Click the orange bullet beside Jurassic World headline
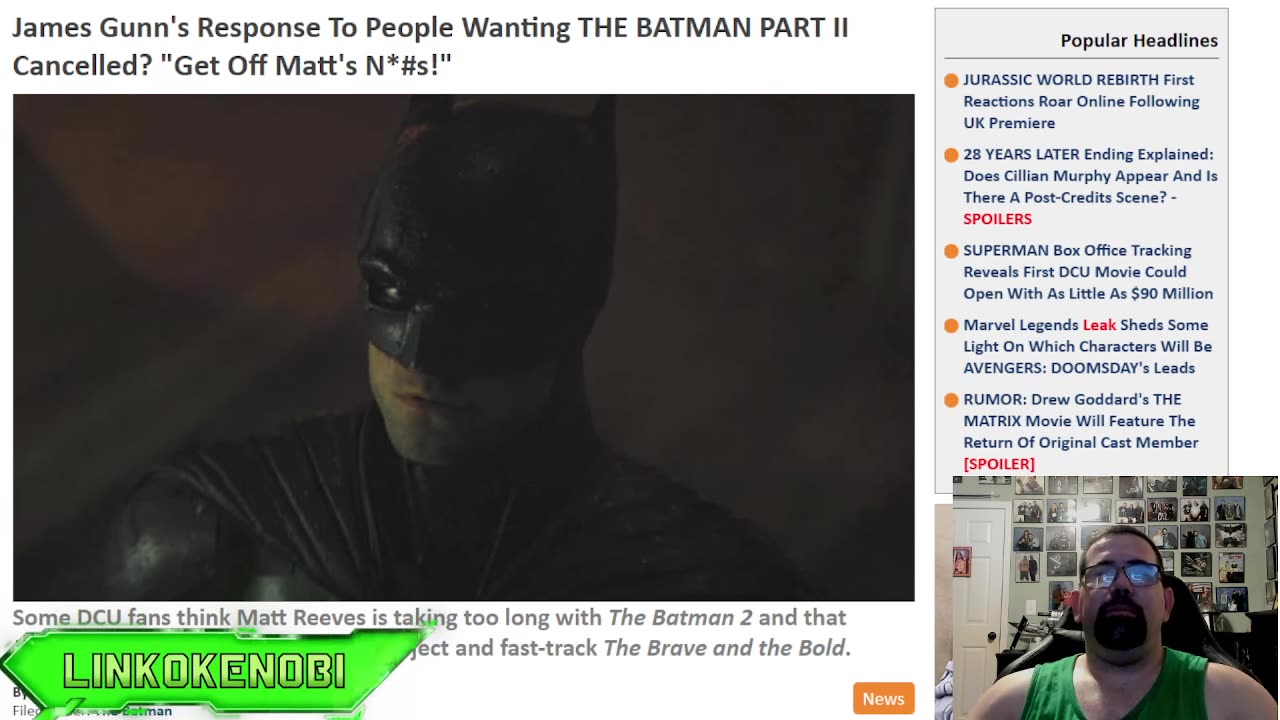The height and width of the screenshot is (720, 1280). pos(951,80)
